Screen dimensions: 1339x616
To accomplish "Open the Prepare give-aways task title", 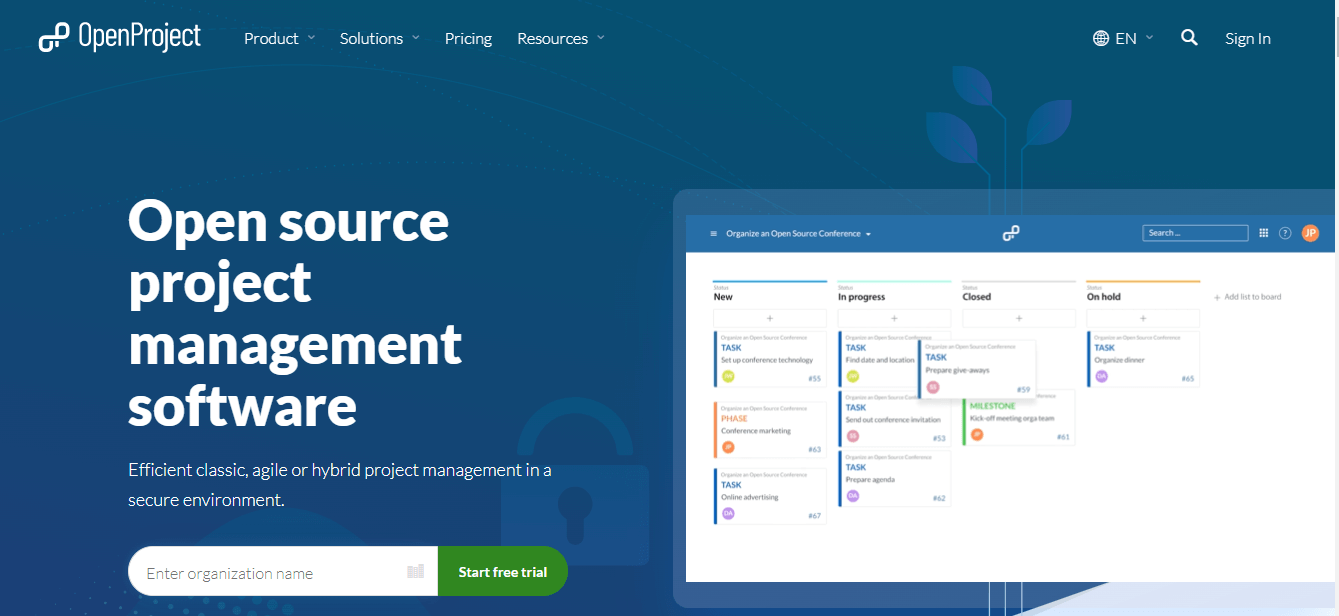I will (958, 370).
